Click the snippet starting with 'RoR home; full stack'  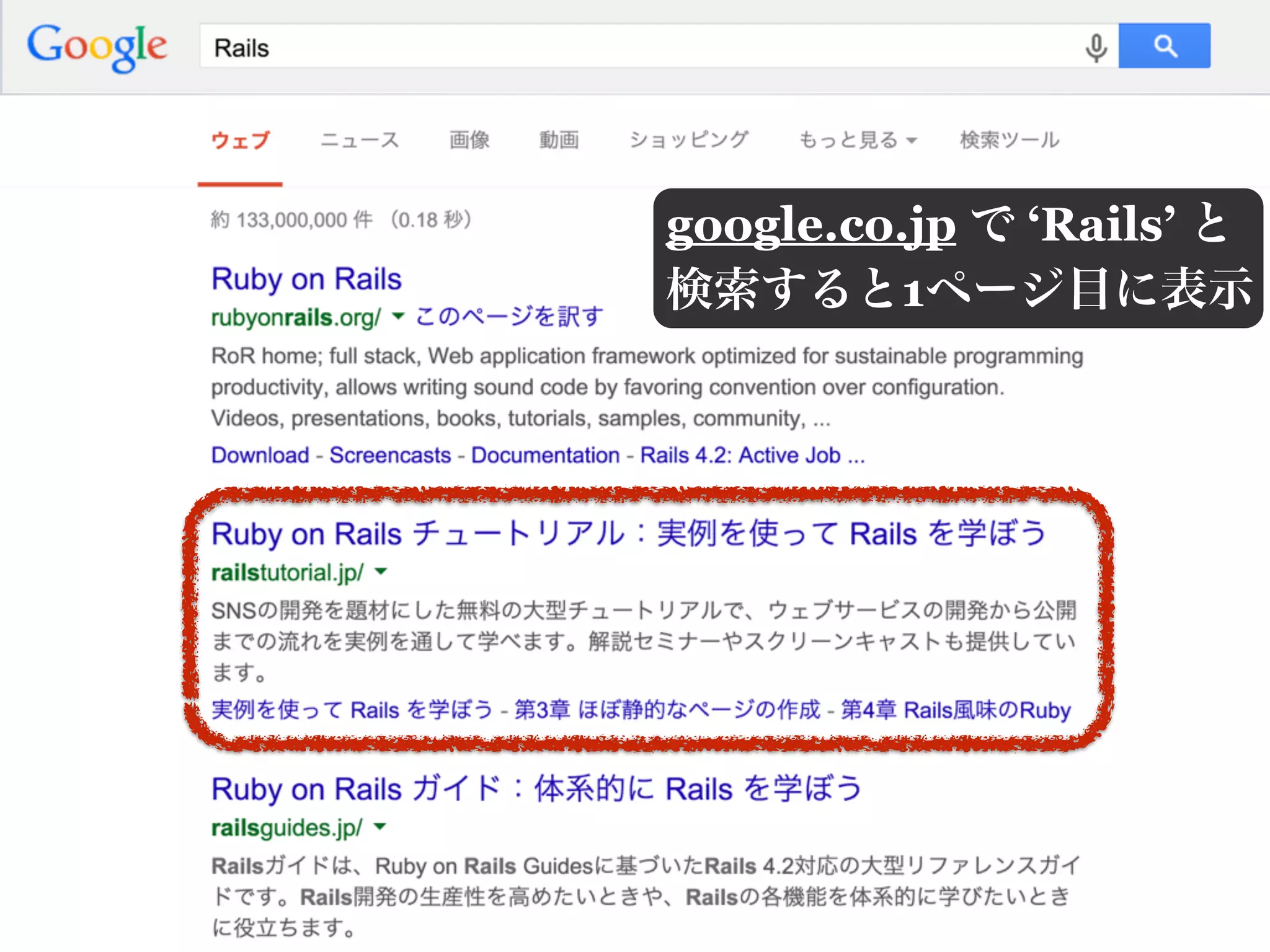click(x=647, y=387)
